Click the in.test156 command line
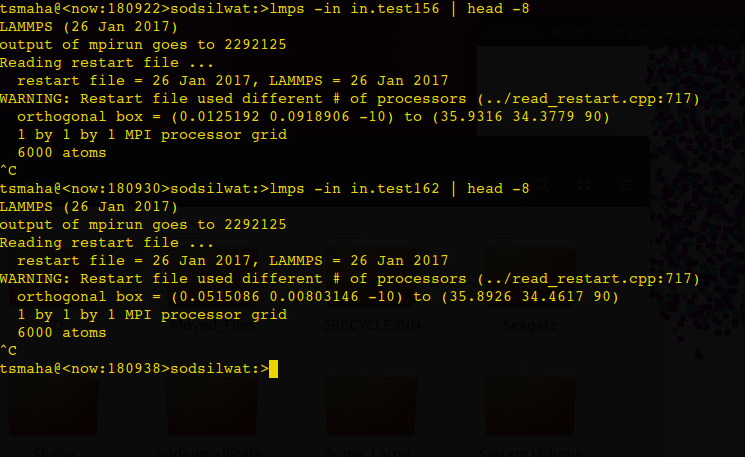This screenshot has width=745, height=457. point(265,9)
